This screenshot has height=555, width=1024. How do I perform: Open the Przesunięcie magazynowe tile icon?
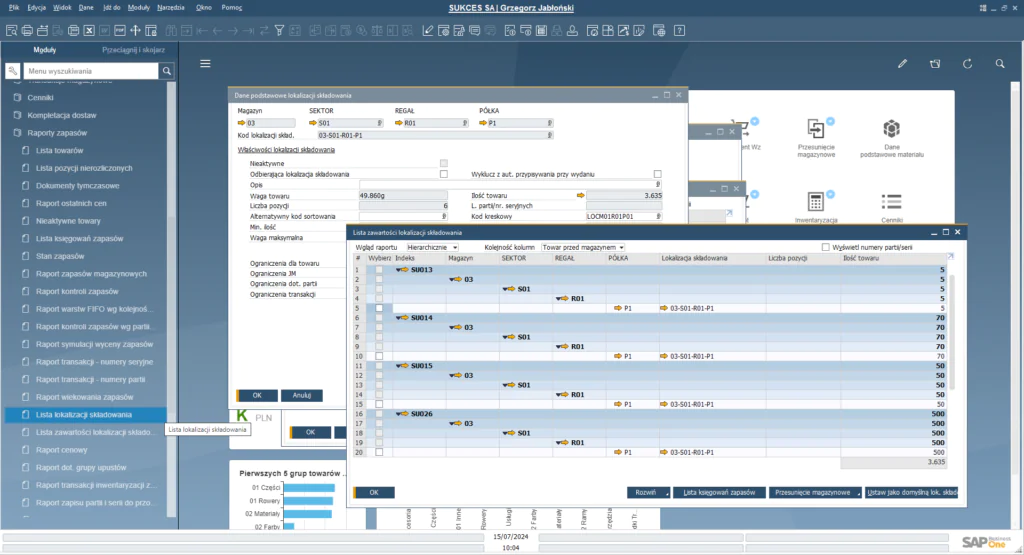(x=817, y=128)
